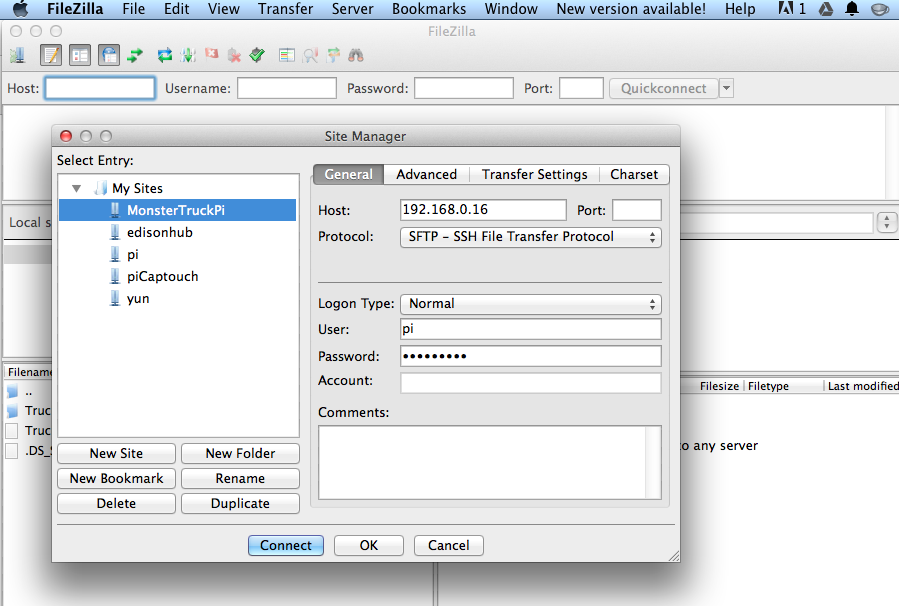Image resolution: width=899 pixels, height=606 pixels.
Task: Click the Delete button
Action: [116, 503]
